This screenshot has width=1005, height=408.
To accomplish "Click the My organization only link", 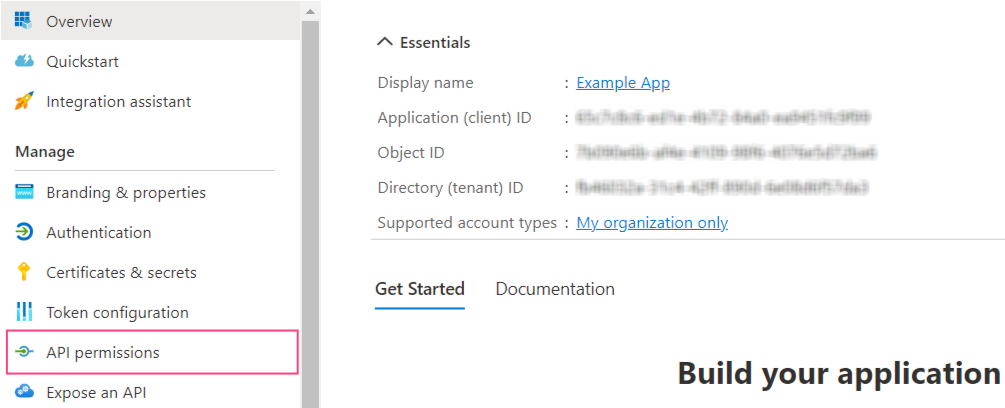I will (x=652, y=223).
